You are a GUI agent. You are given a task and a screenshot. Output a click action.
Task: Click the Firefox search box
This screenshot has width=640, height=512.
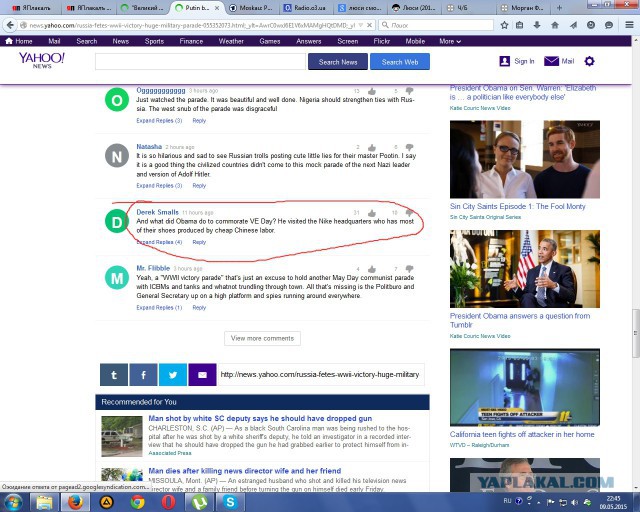point(436,25)
